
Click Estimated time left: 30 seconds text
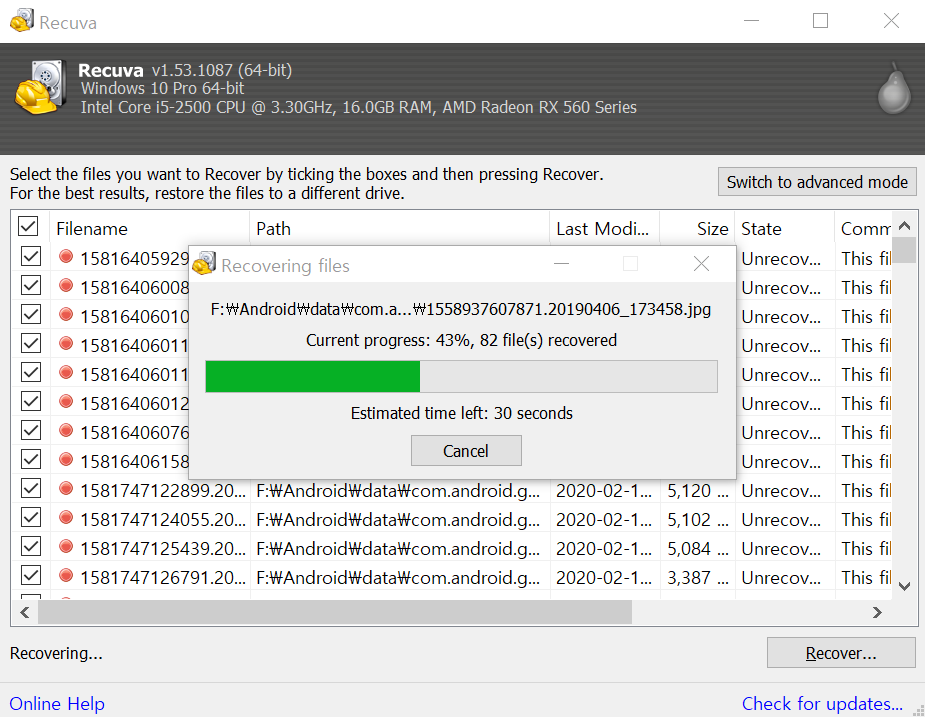461,413
